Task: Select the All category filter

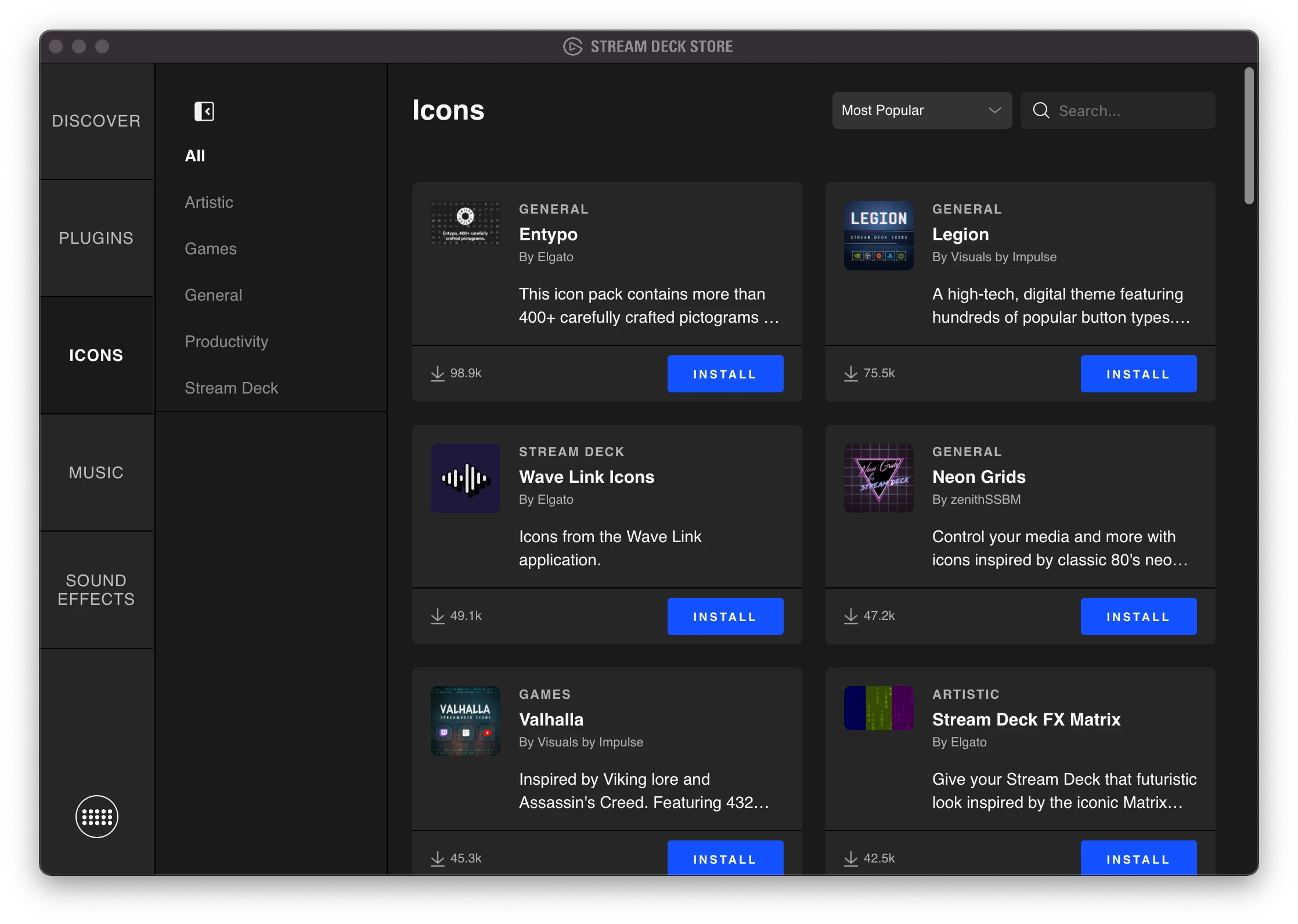Action: tap(195, 156)
